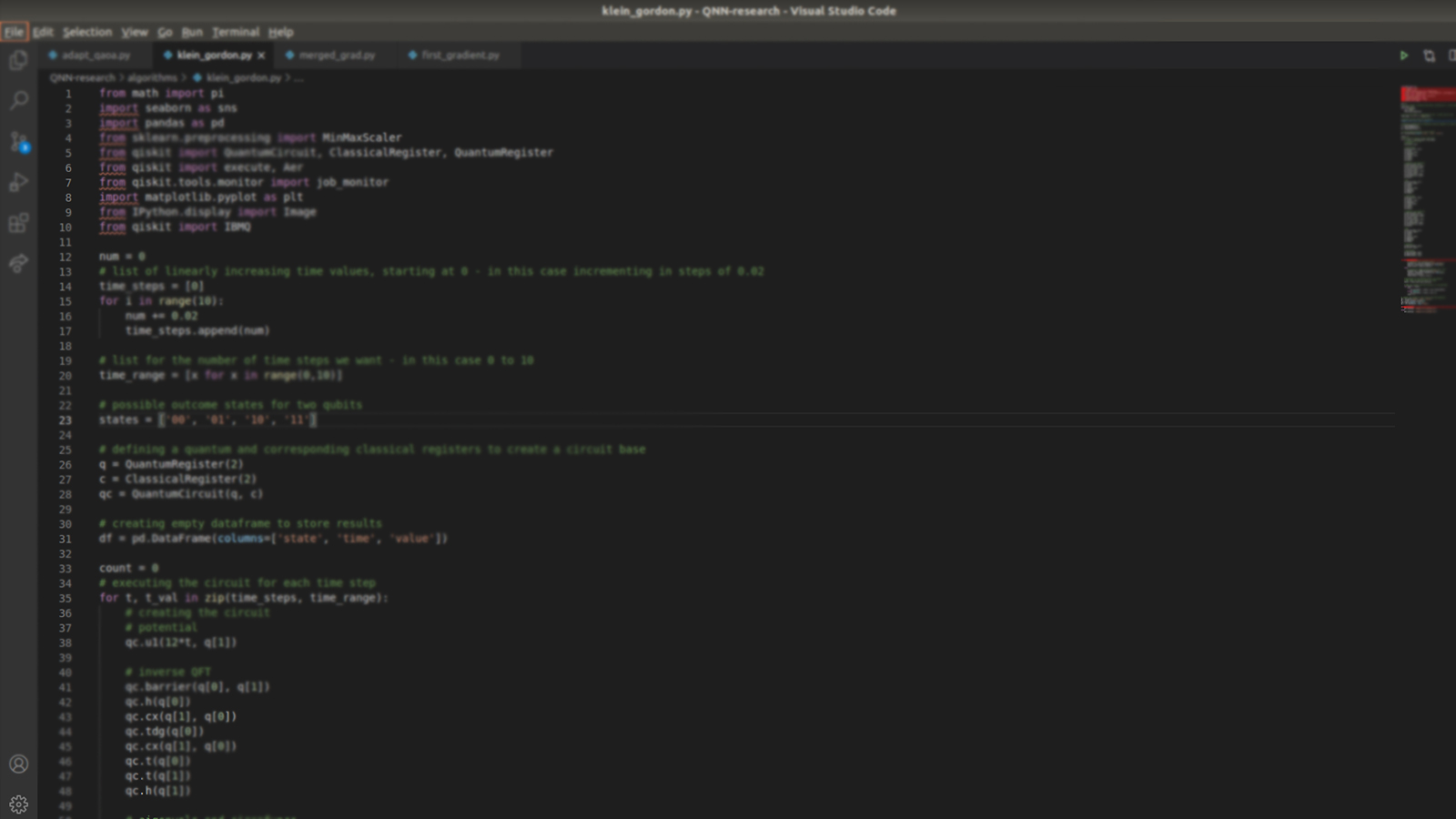The height and width of the screenshot is (819, 1456).
Task: Open the Source Control view icon
Action: click(x=18, y=141)
